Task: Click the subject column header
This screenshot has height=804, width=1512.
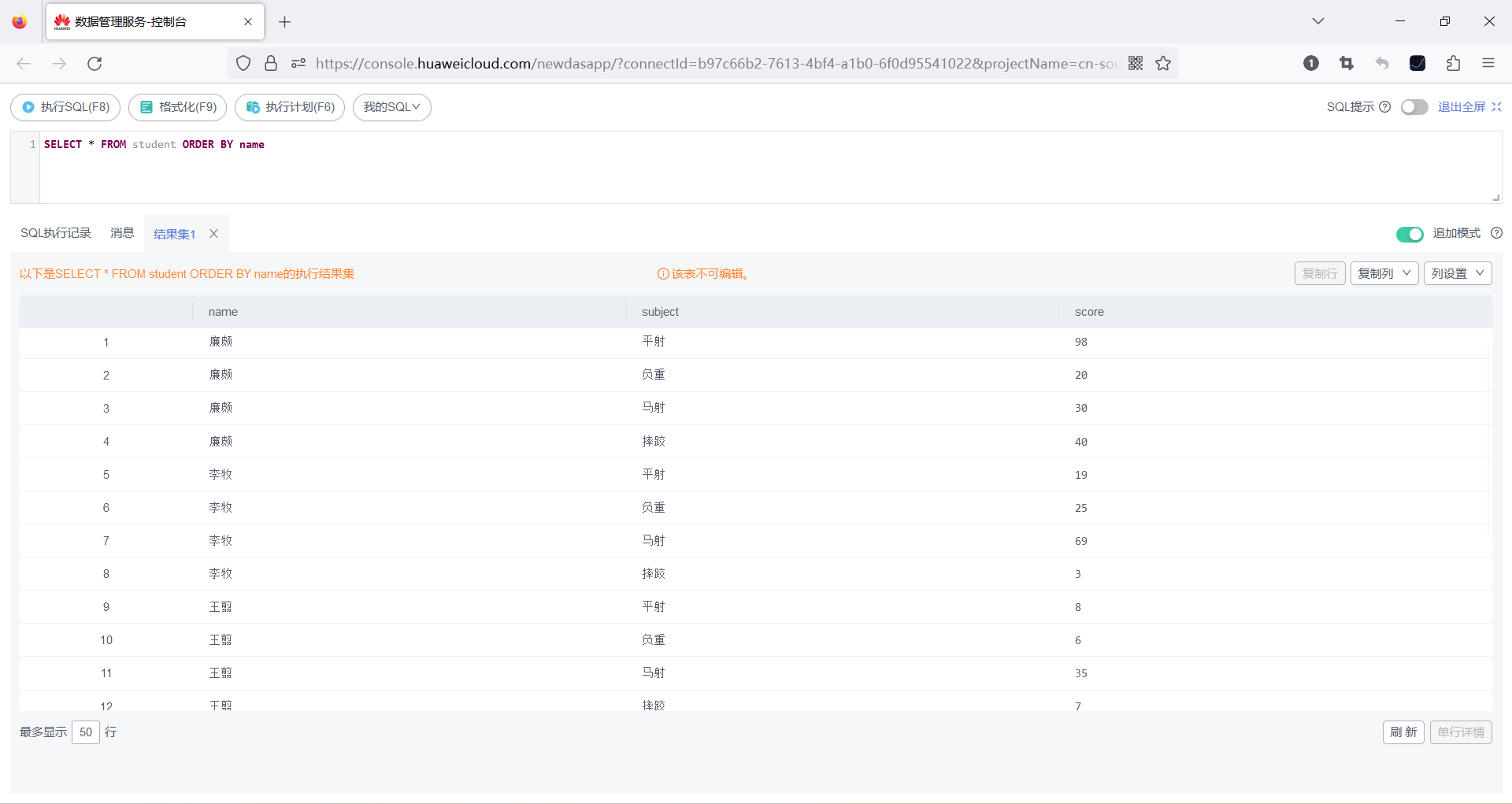Action: pos(843,312)
